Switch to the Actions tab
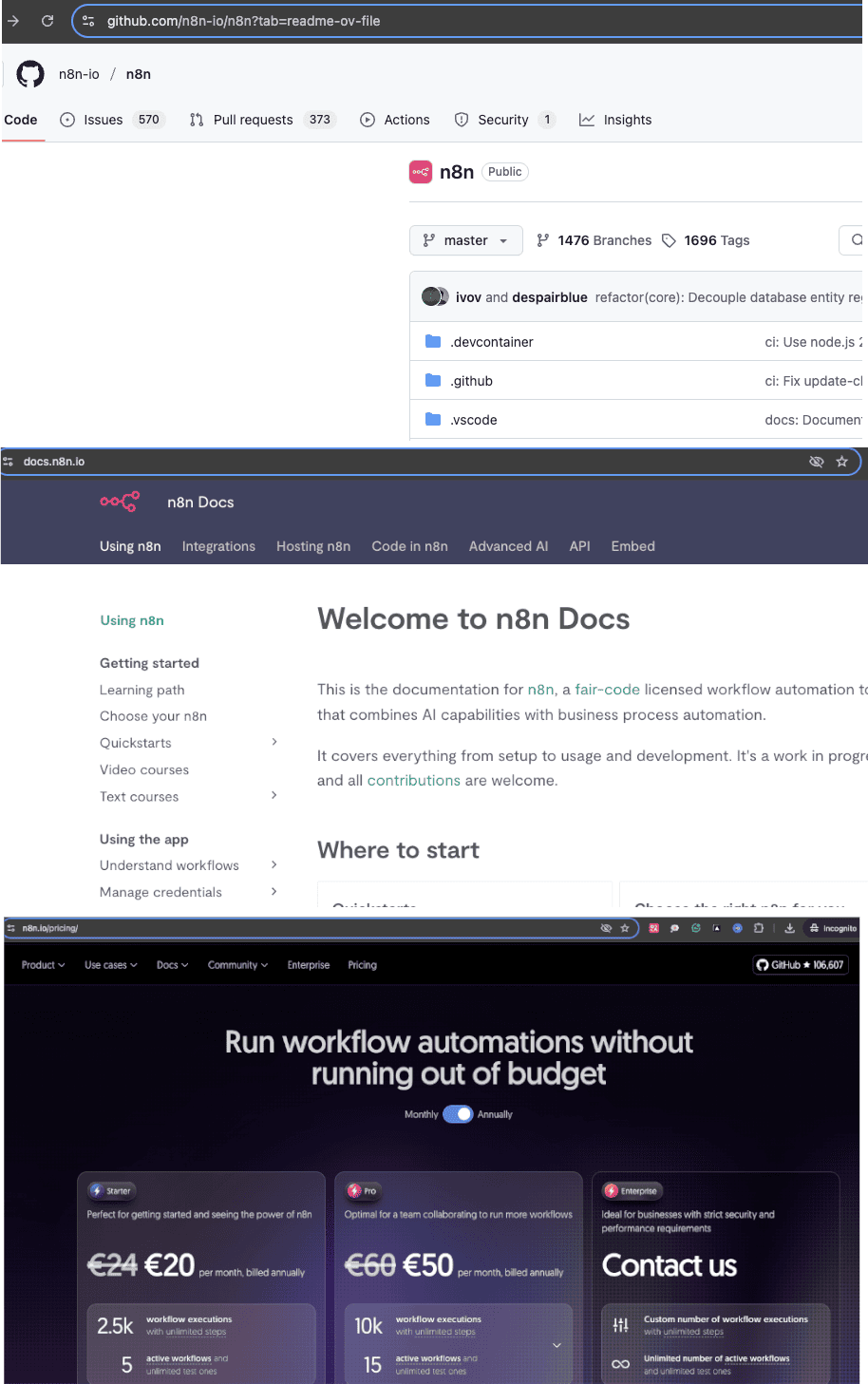 pos(395,120)
